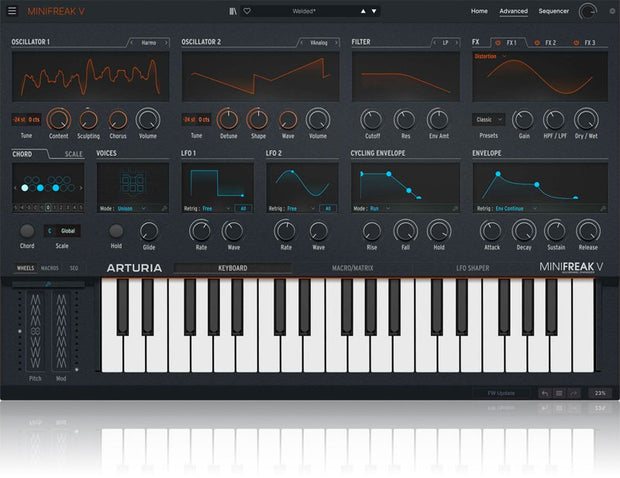Open Voices Mode Unison dropdown

[132, 208]
